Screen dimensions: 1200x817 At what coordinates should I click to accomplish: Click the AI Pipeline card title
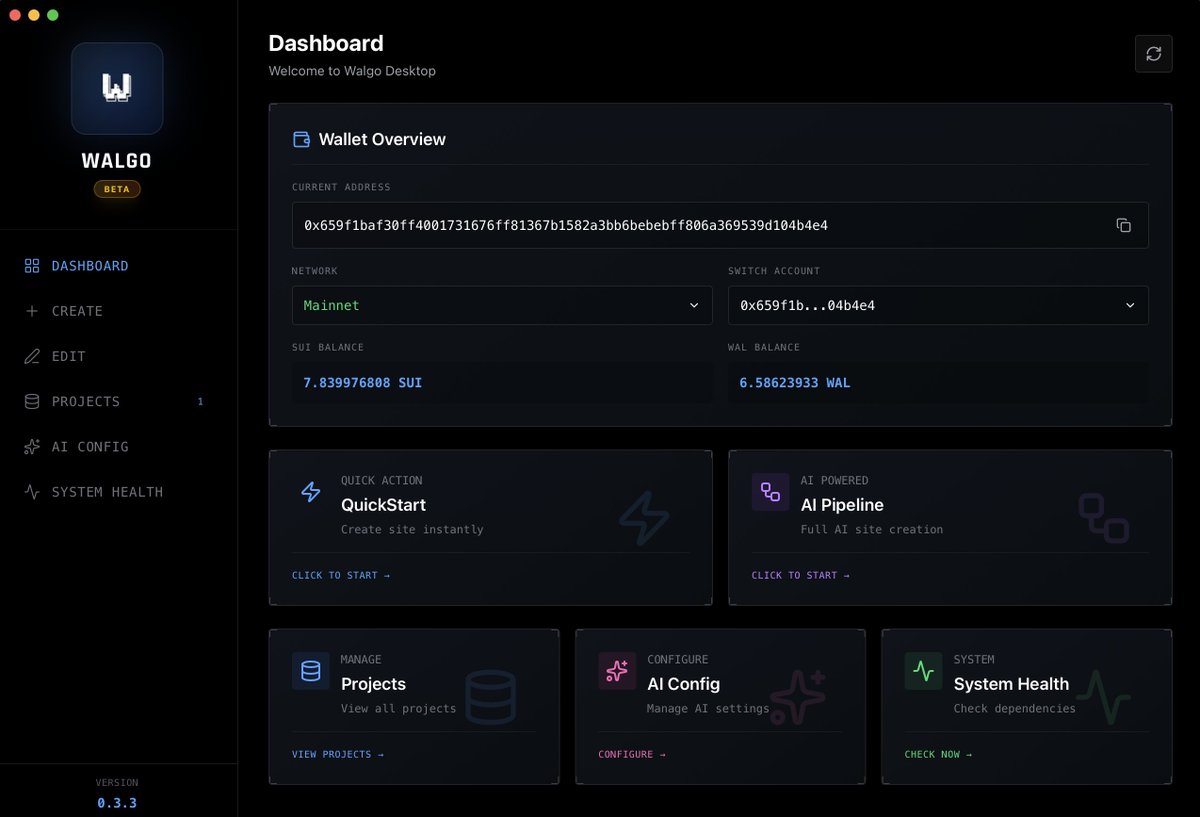click(x=842, y=505)
